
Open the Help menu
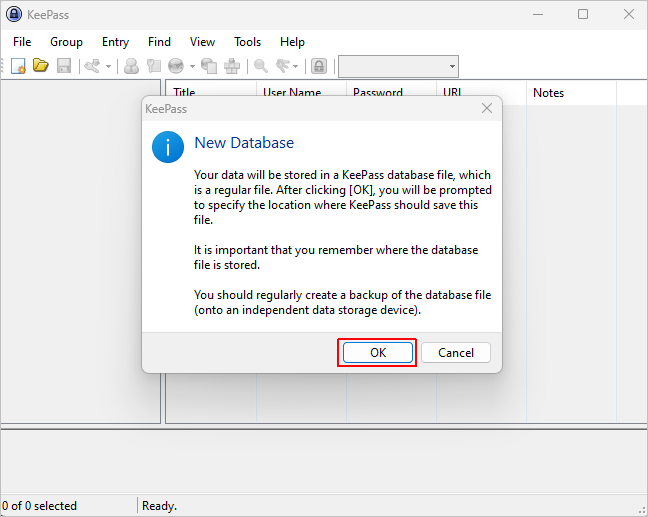pos(292,42)
